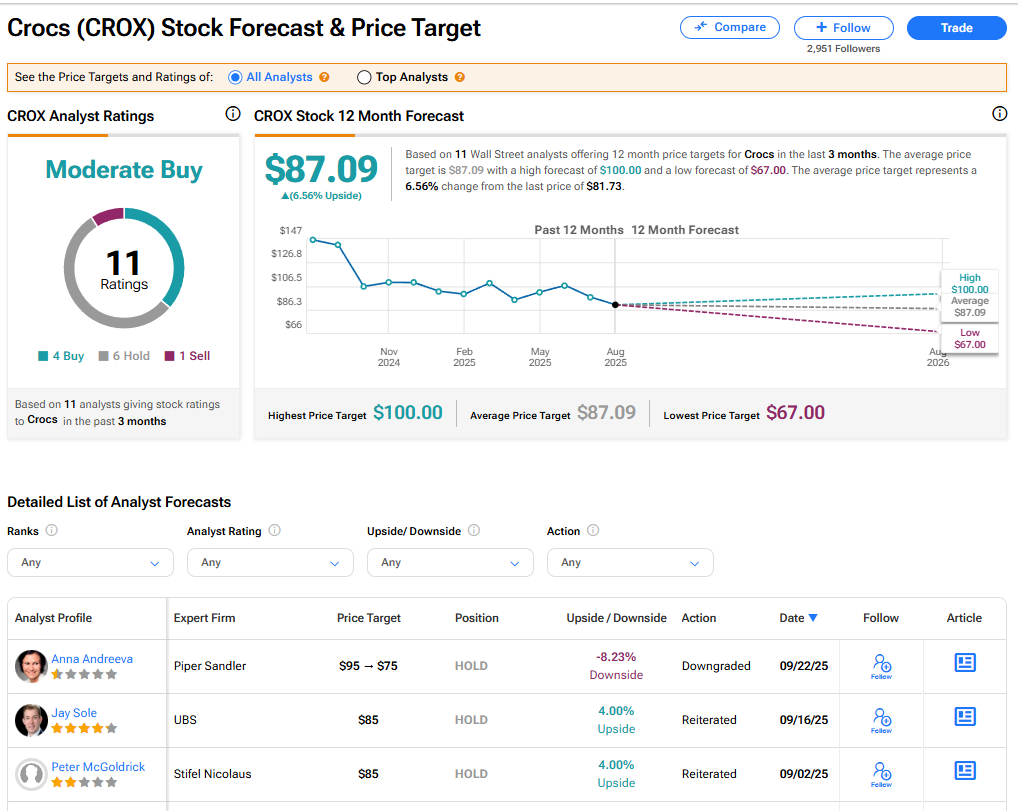The image size is (1018, 811).
Task: Click the Moderate Buy consensus label
Action: [124, 169]
